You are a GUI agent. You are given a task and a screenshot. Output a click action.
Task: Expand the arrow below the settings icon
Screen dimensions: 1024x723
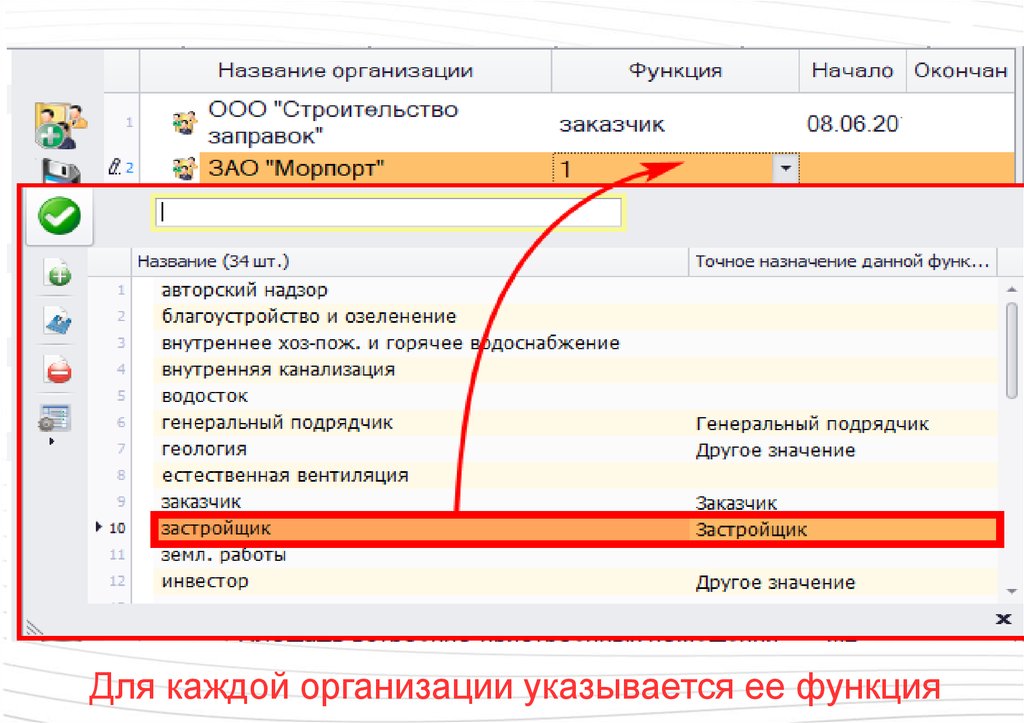[50, 441]
